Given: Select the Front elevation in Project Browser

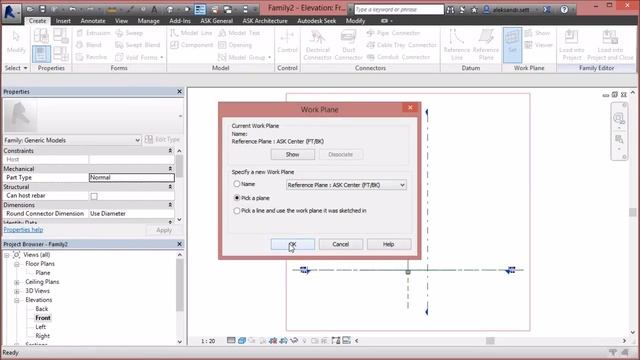Looking at the screenshot, I should coord(43,318).
